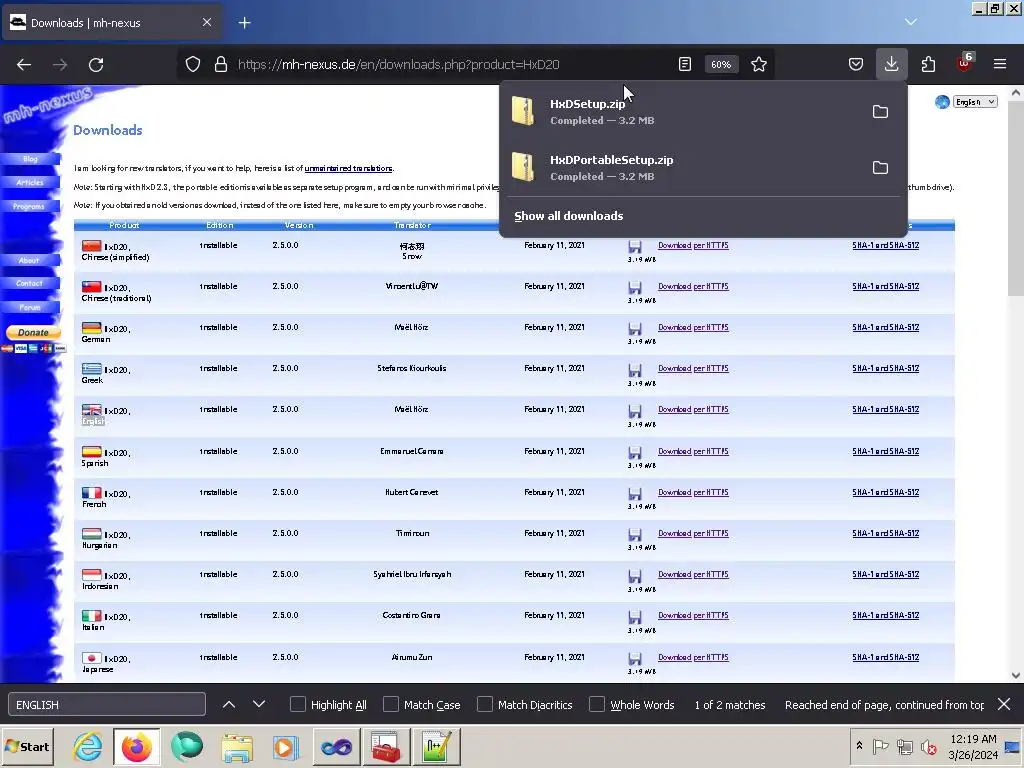Open Forum in the sidebar menu

(29, 307)
